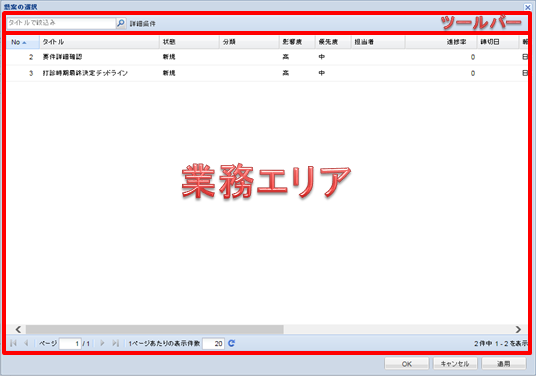
Task: Sort by the タイトル column header
Action: 99,42
